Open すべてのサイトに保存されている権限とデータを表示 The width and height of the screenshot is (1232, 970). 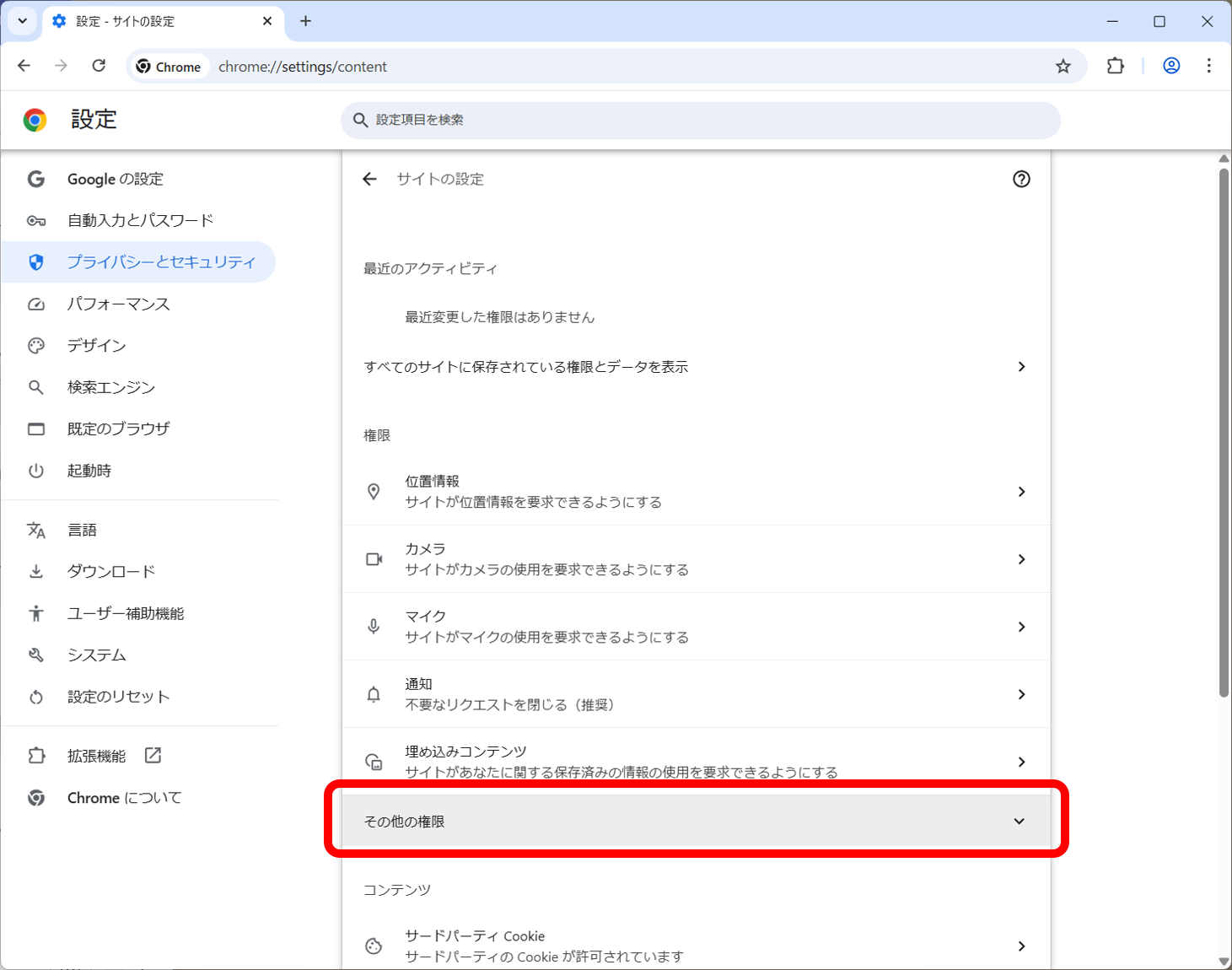pos(697,367)
